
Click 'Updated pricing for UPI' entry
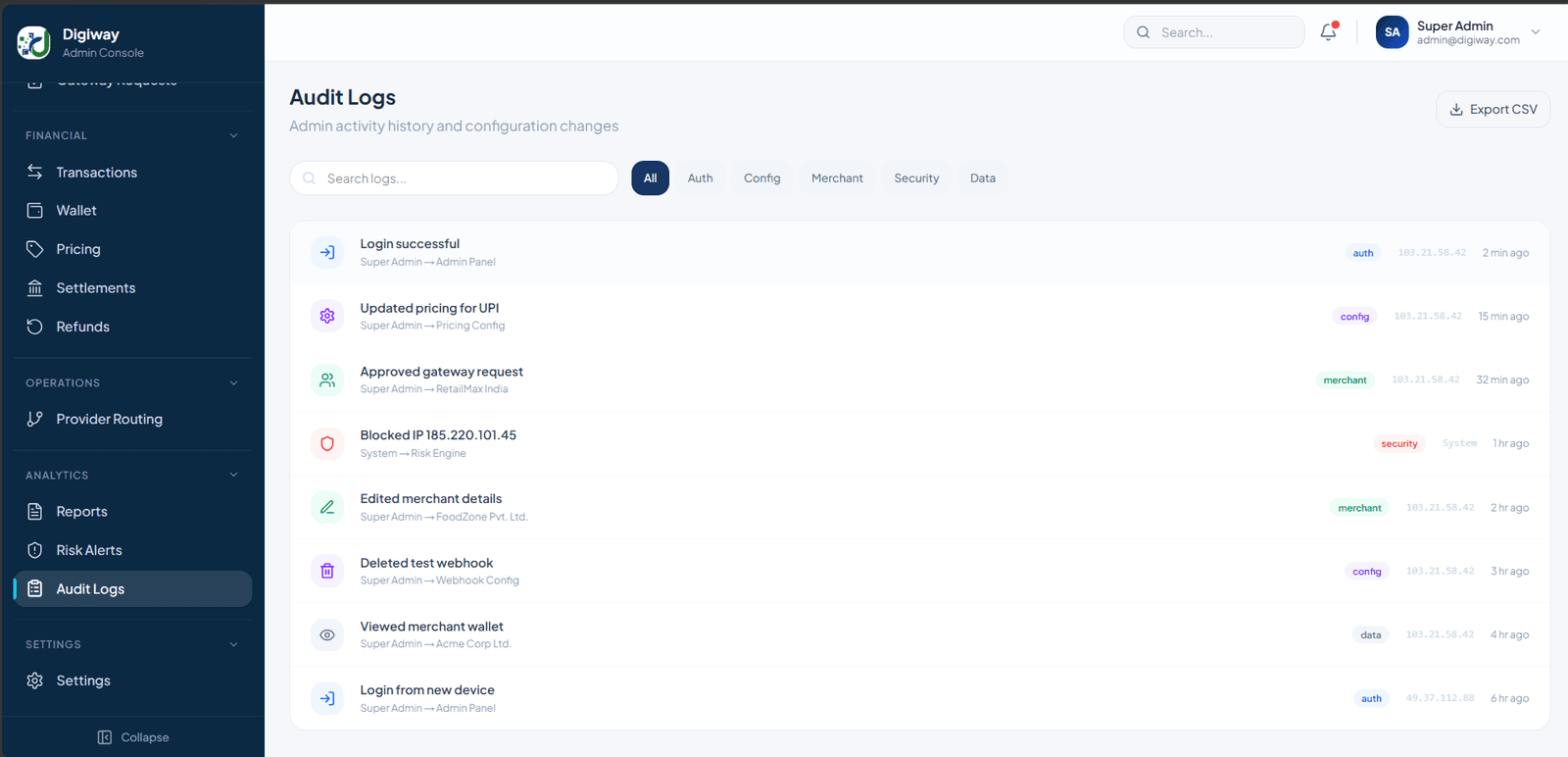pos(429,308)
